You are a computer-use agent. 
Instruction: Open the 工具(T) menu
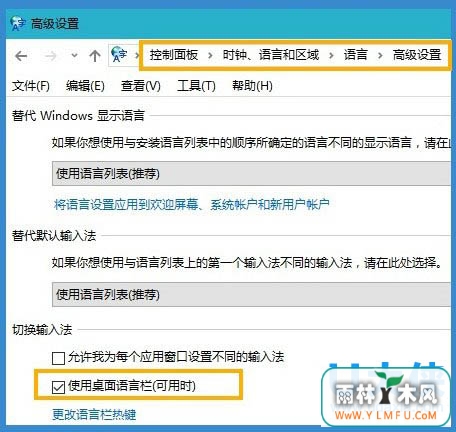196,86
